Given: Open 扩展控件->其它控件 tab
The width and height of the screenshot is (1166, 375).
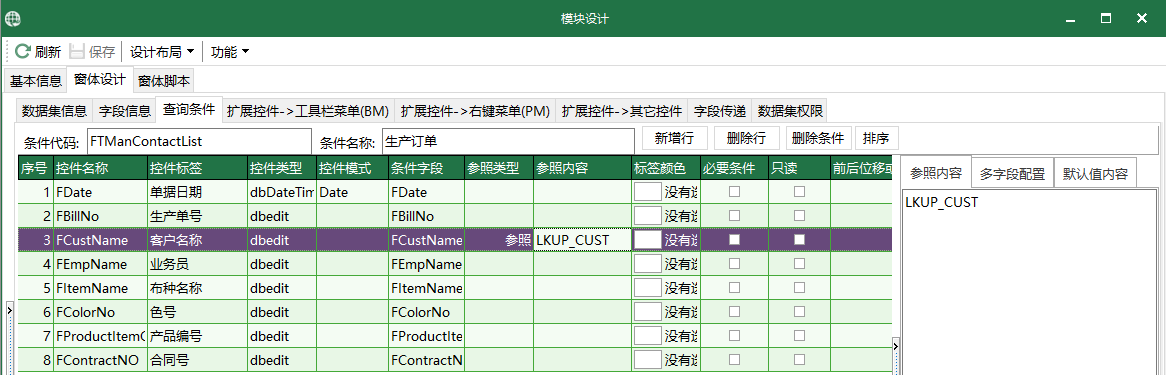Looking at the screenshot, I should pos(622,112).
